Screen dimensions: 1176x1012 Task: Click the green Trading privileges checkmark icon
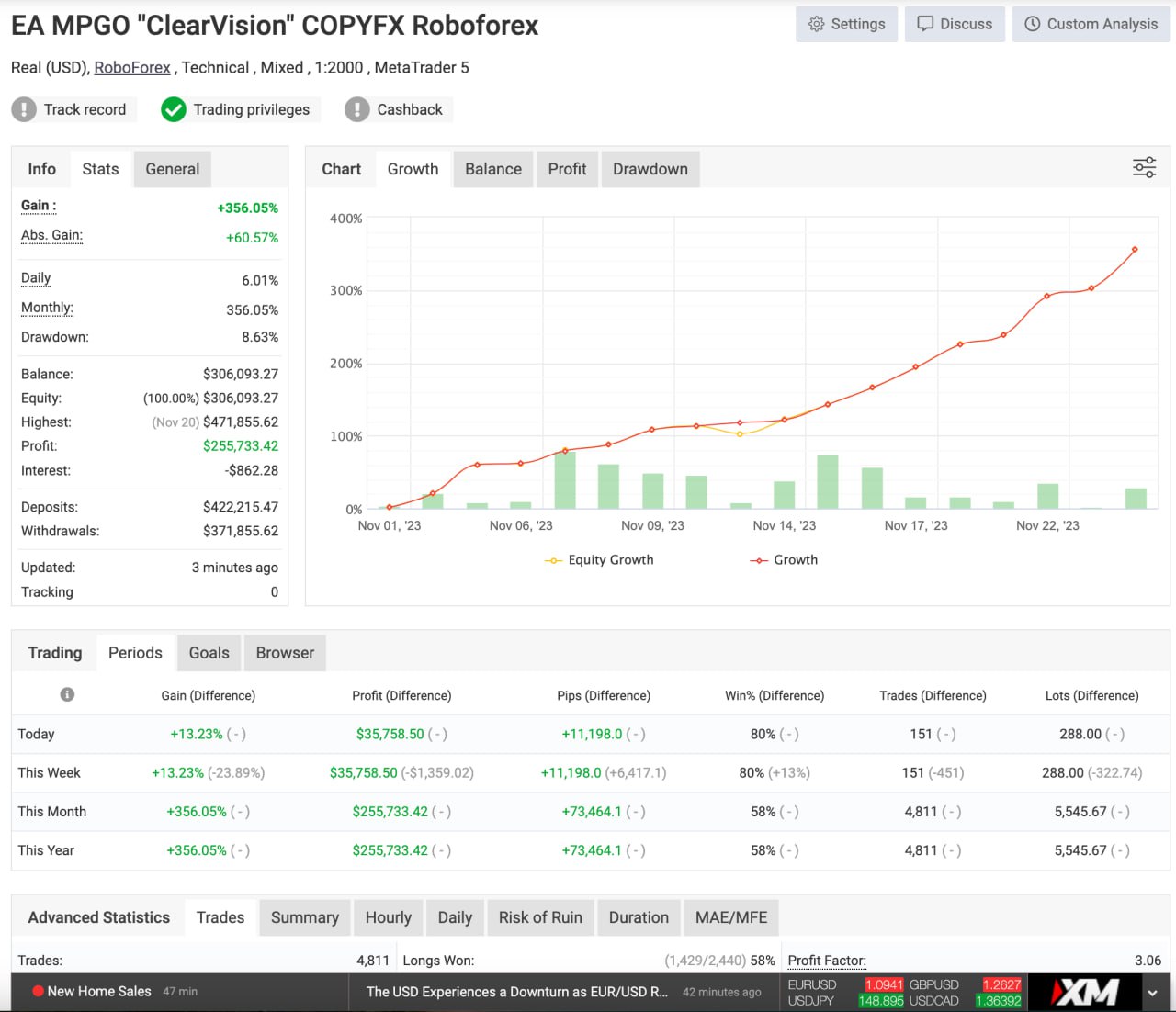coord(173,109)
